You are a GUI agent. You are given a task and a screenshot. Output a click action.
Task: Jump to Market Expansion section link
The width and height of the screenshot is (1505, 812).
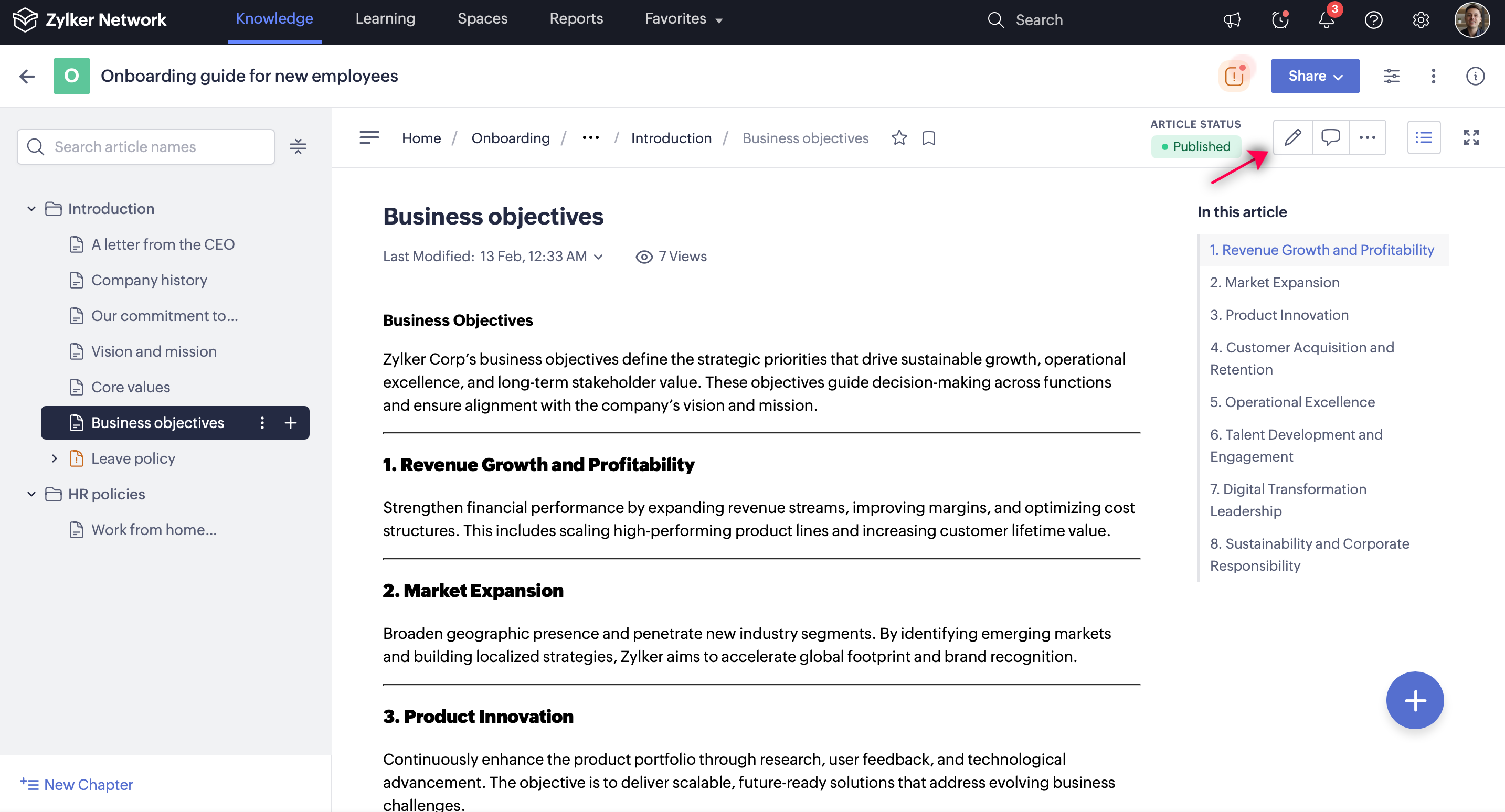pos(1274,283)
